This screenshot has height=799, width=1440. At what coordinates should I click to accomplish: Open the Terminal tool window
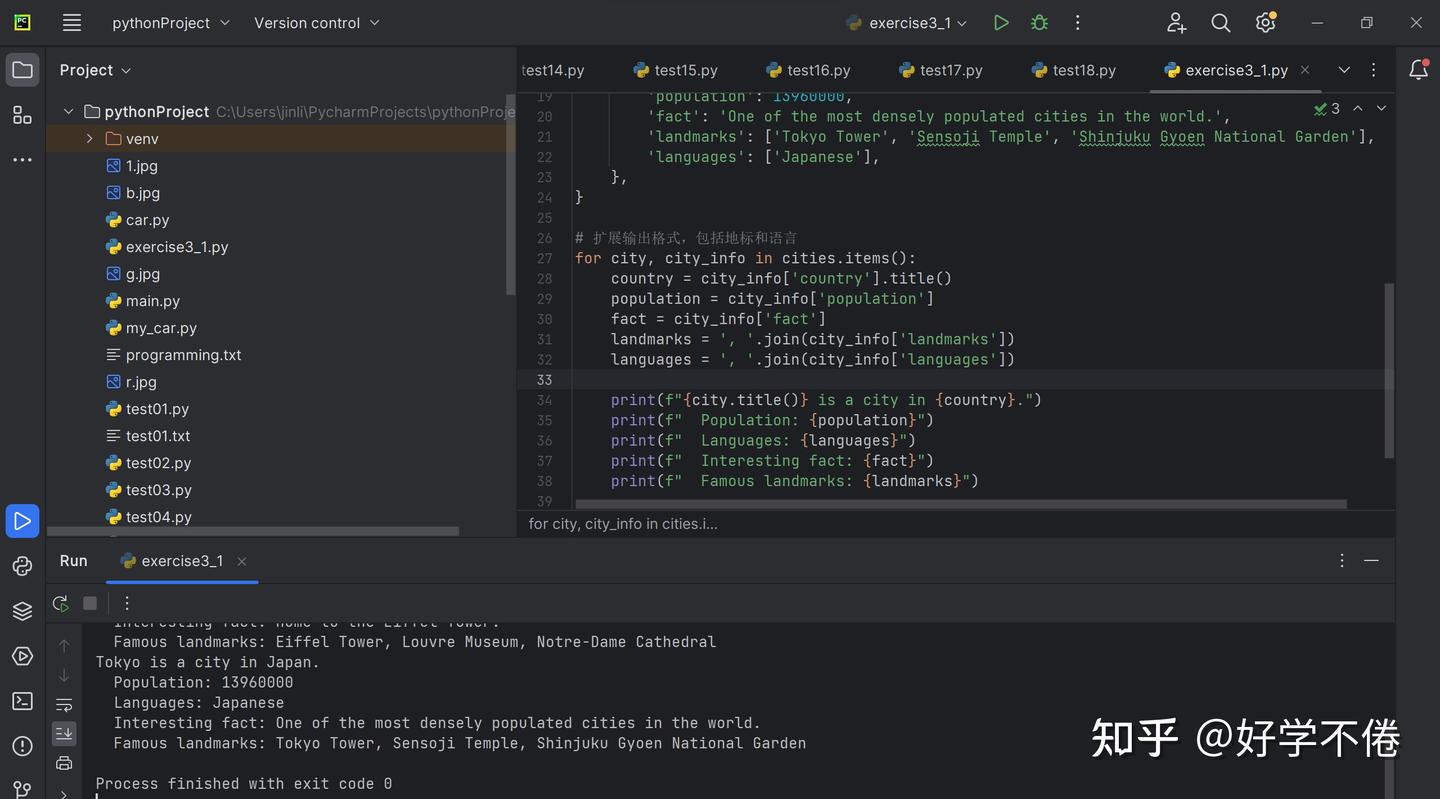pos(22,701)
